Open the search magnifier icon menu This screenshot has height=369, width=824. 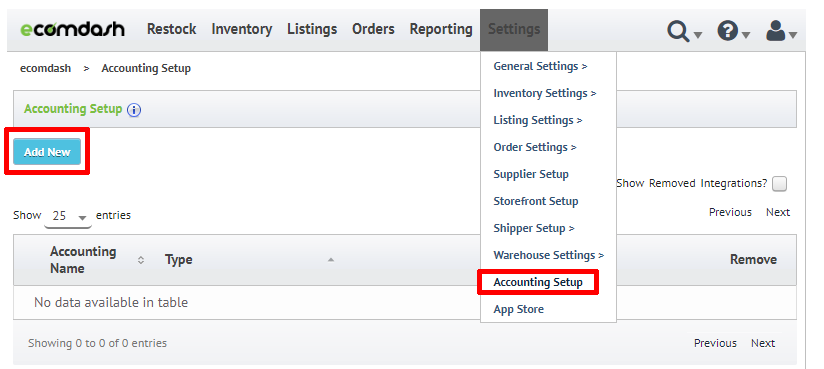684,31
